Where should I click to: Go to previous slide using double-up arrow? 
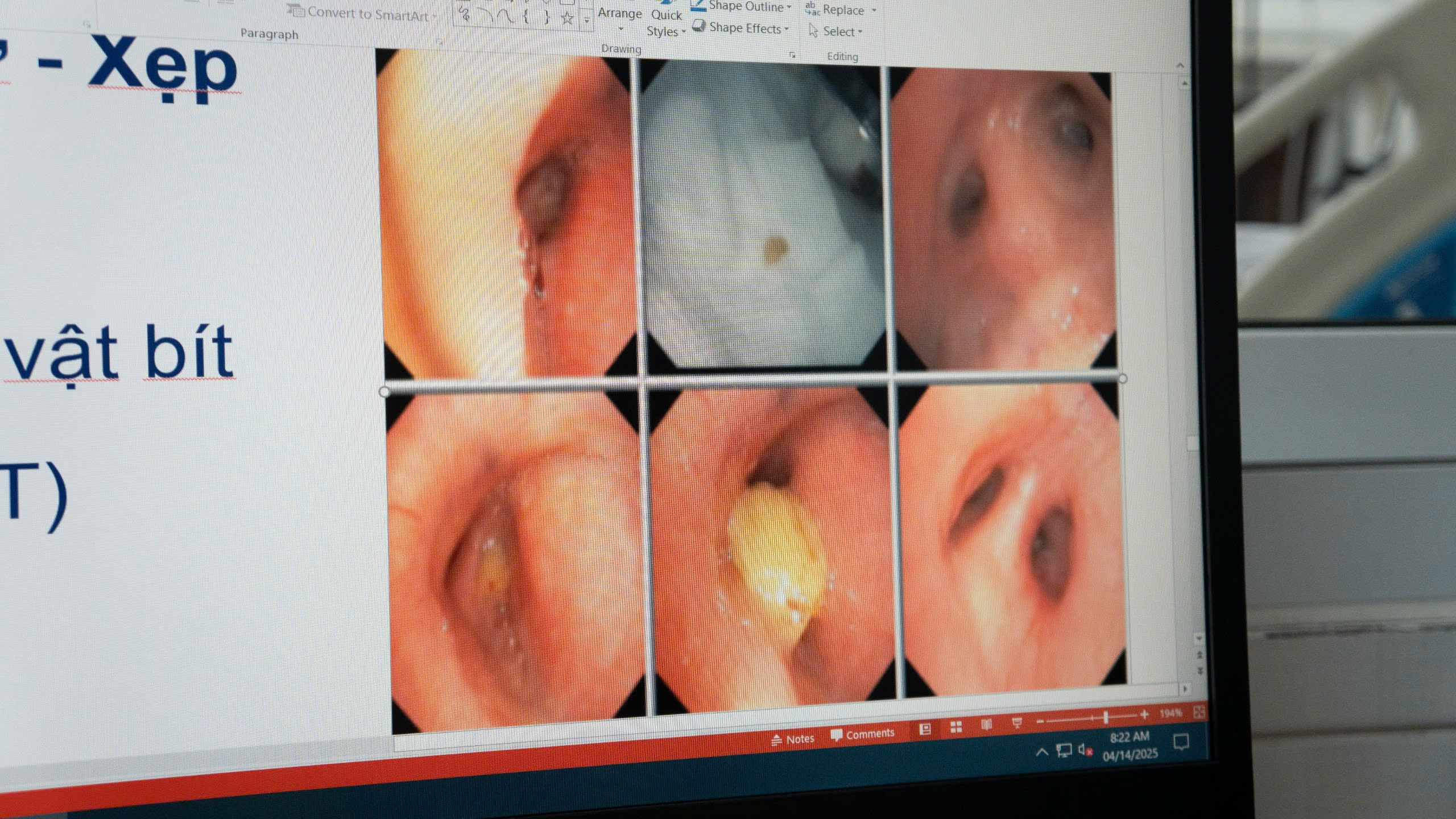pyautogui.click(x=1200, y=655)
